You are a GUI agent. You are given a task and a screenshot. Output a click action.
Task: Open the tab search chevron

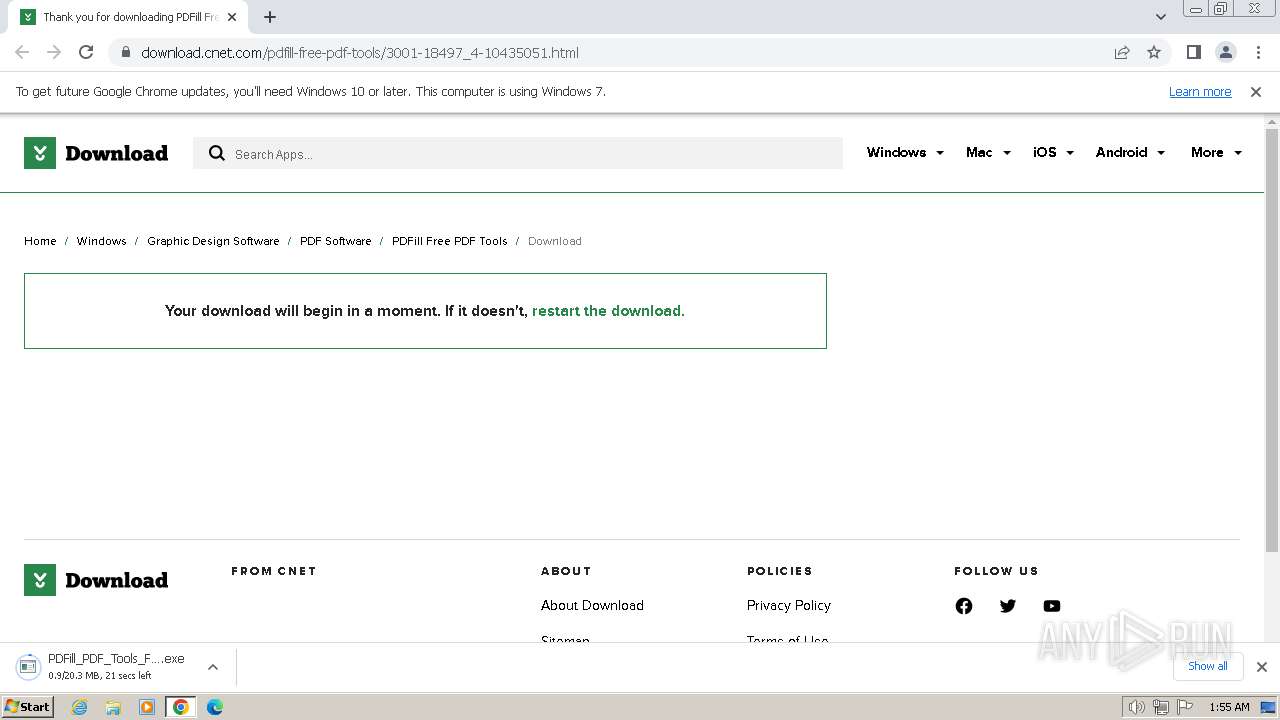coord(1161,17)
